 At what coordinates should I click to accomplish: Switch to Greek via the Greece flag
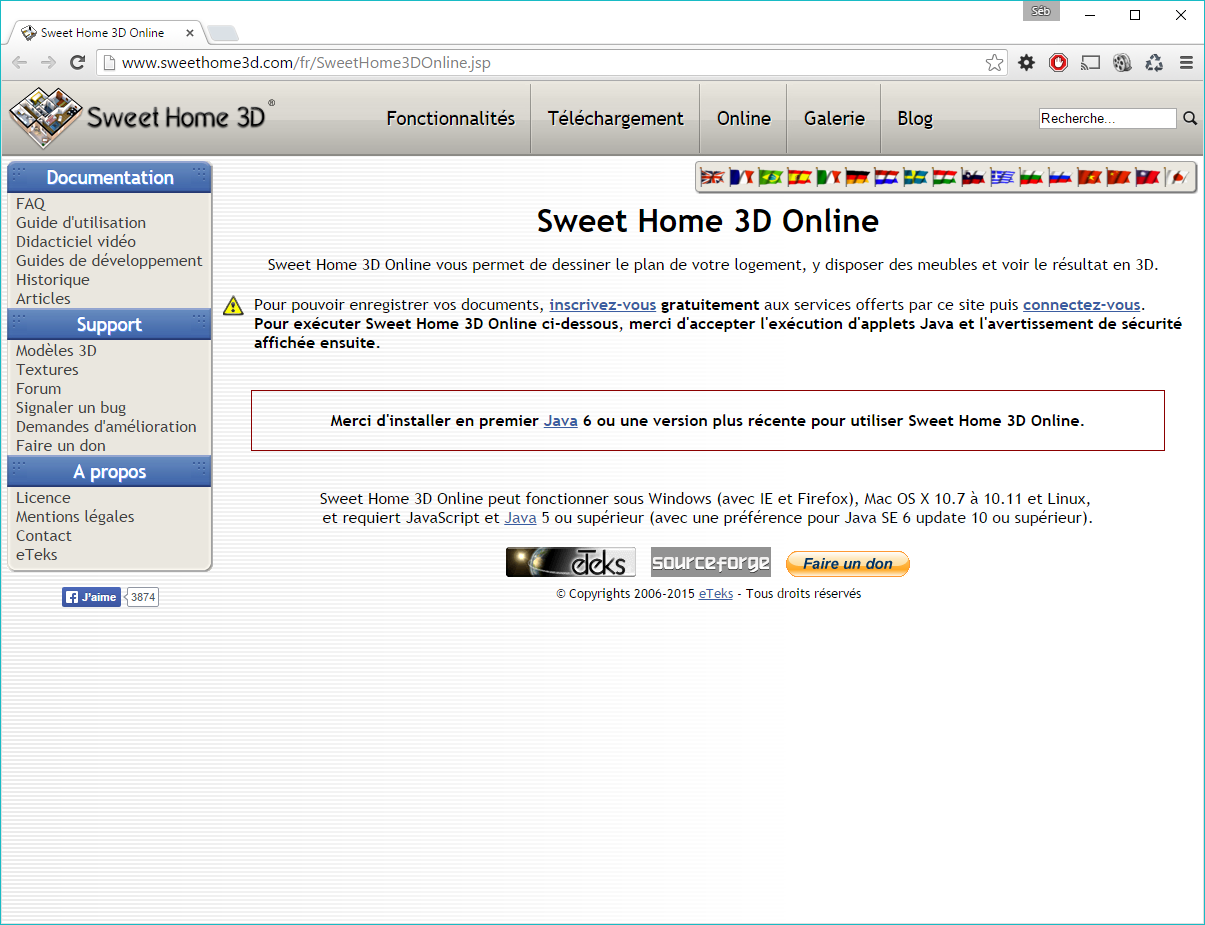coord(1002,177)
